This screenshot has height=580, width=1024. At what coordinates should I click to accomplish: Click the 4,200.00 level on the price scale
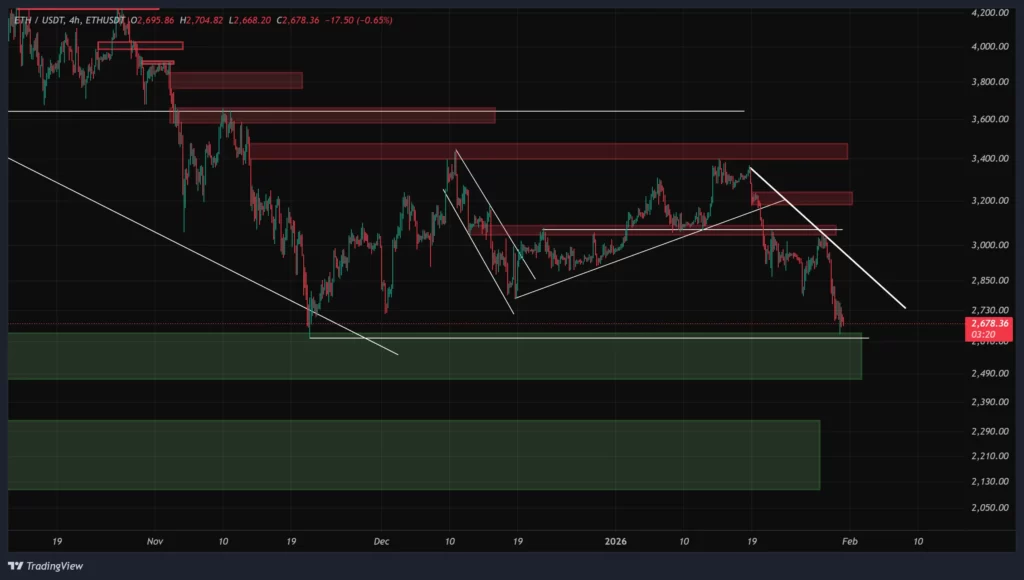[x=990, y=13]
